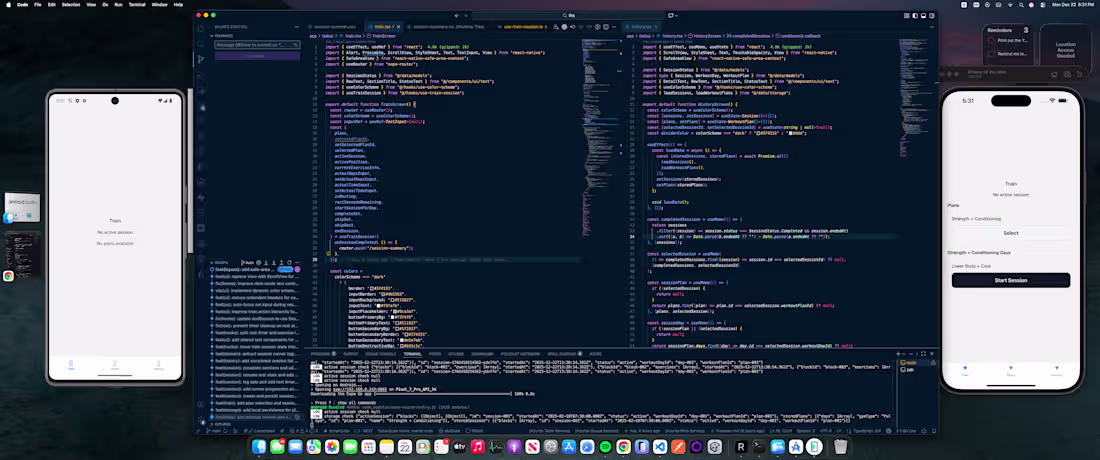Open the Source Control view in activity bar
1100x460 pixels.
point(201,60)
